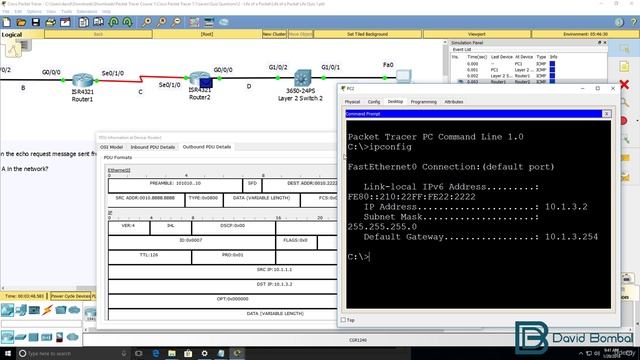Click the [Root] navigation bar button
Viewport: 640px width, 360px height.
tap(207, 34)
